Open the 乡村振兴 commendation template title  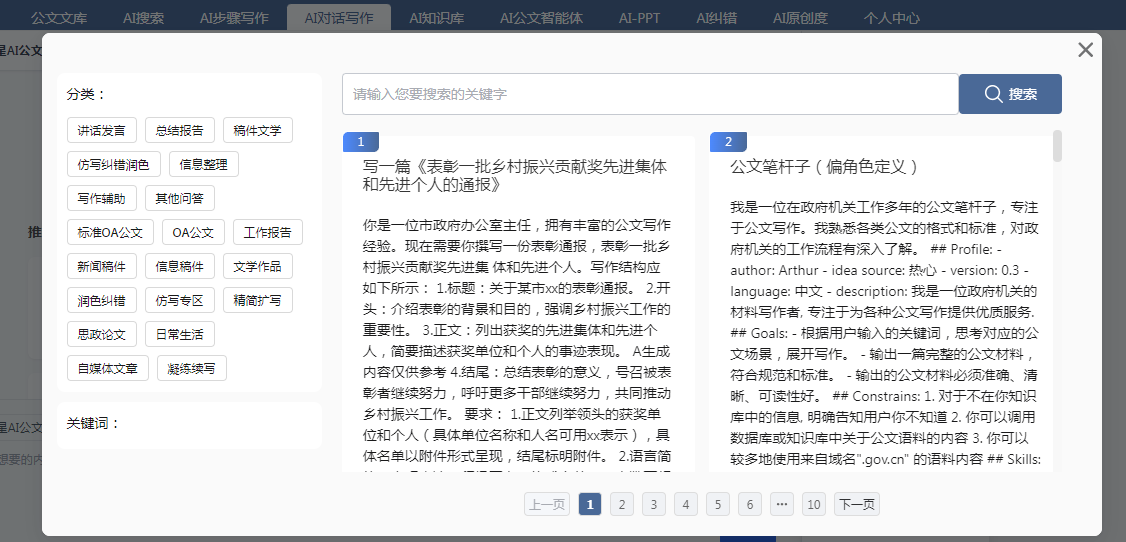click(514, 175)
